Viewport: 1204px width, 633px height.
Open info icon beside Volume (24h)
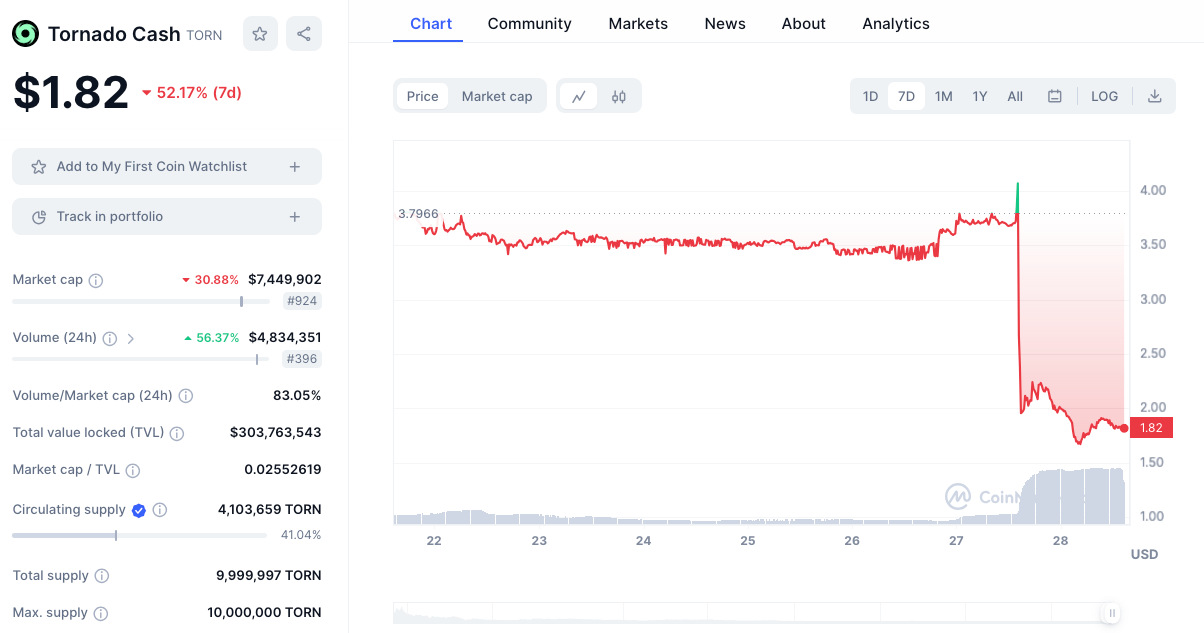tap(110, 338)
